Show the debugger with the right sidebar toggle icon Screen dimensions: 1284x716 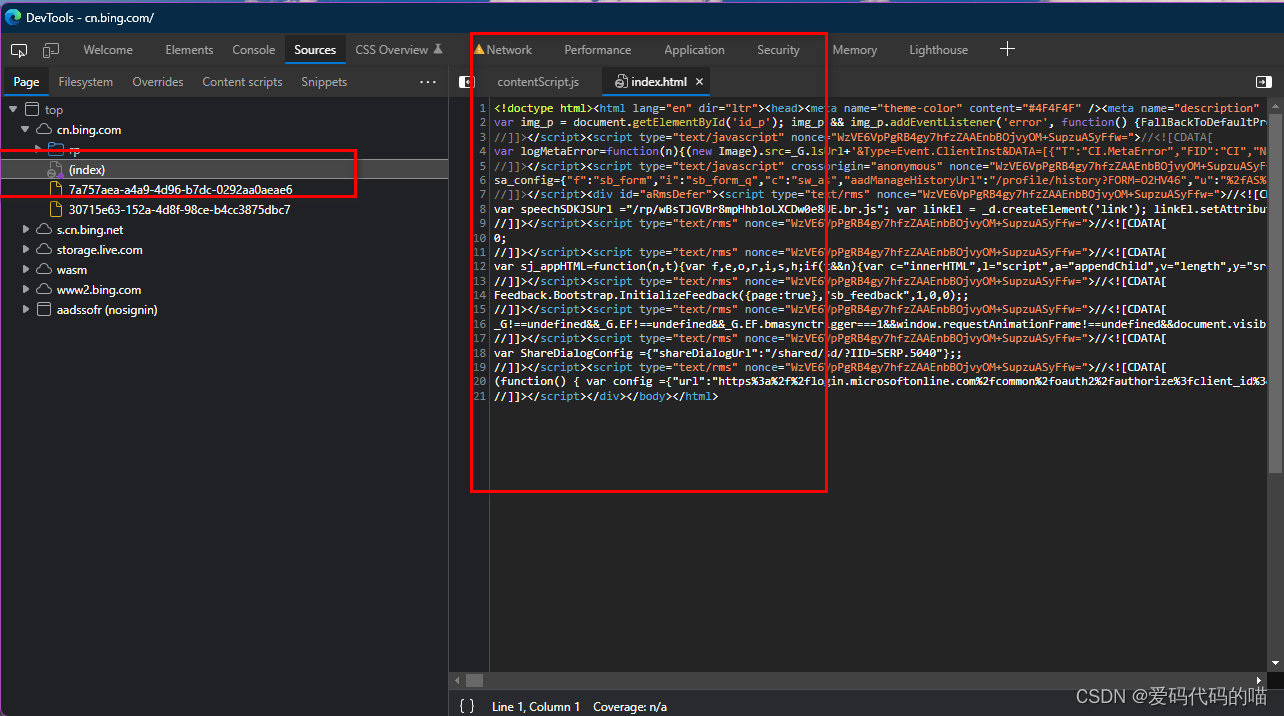click(x=1263, y=82)
